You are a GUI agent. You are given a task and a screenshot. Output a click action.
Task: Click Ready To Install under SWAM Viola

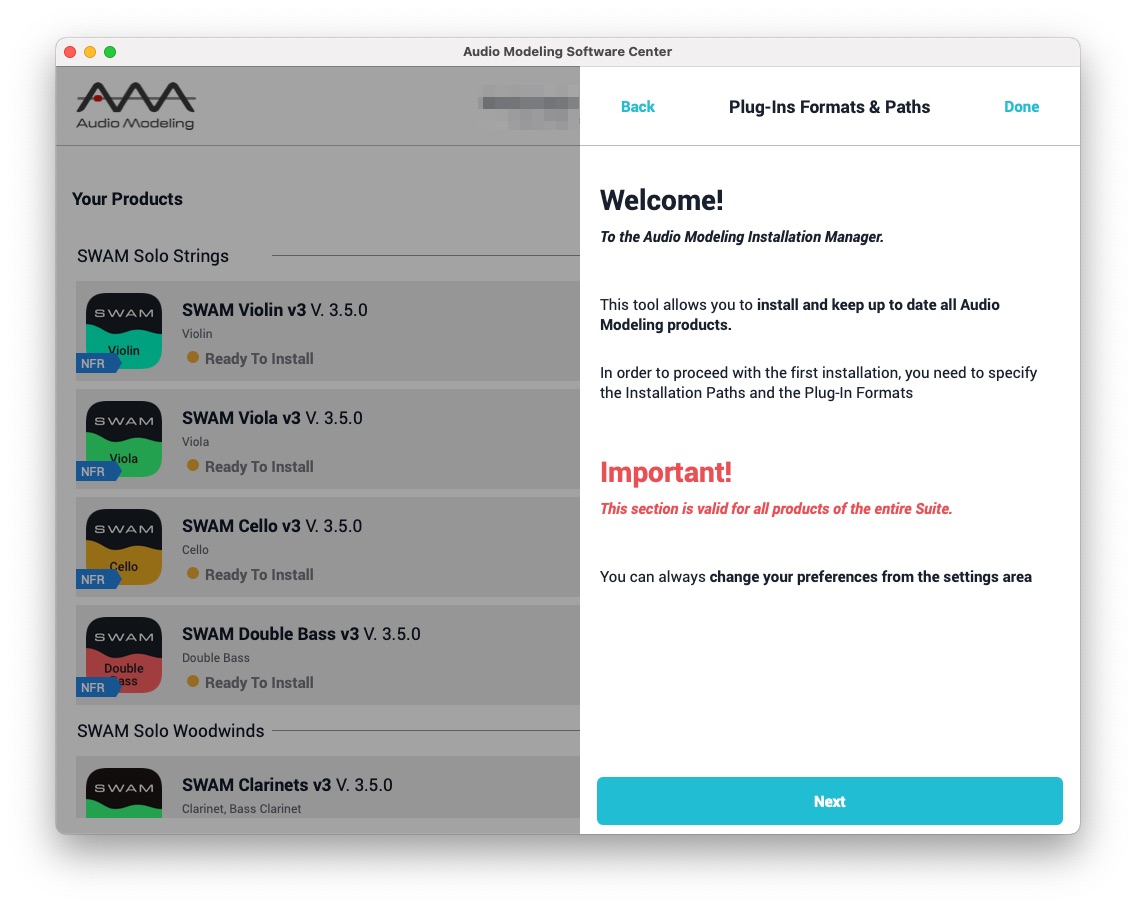click(259, 466)
